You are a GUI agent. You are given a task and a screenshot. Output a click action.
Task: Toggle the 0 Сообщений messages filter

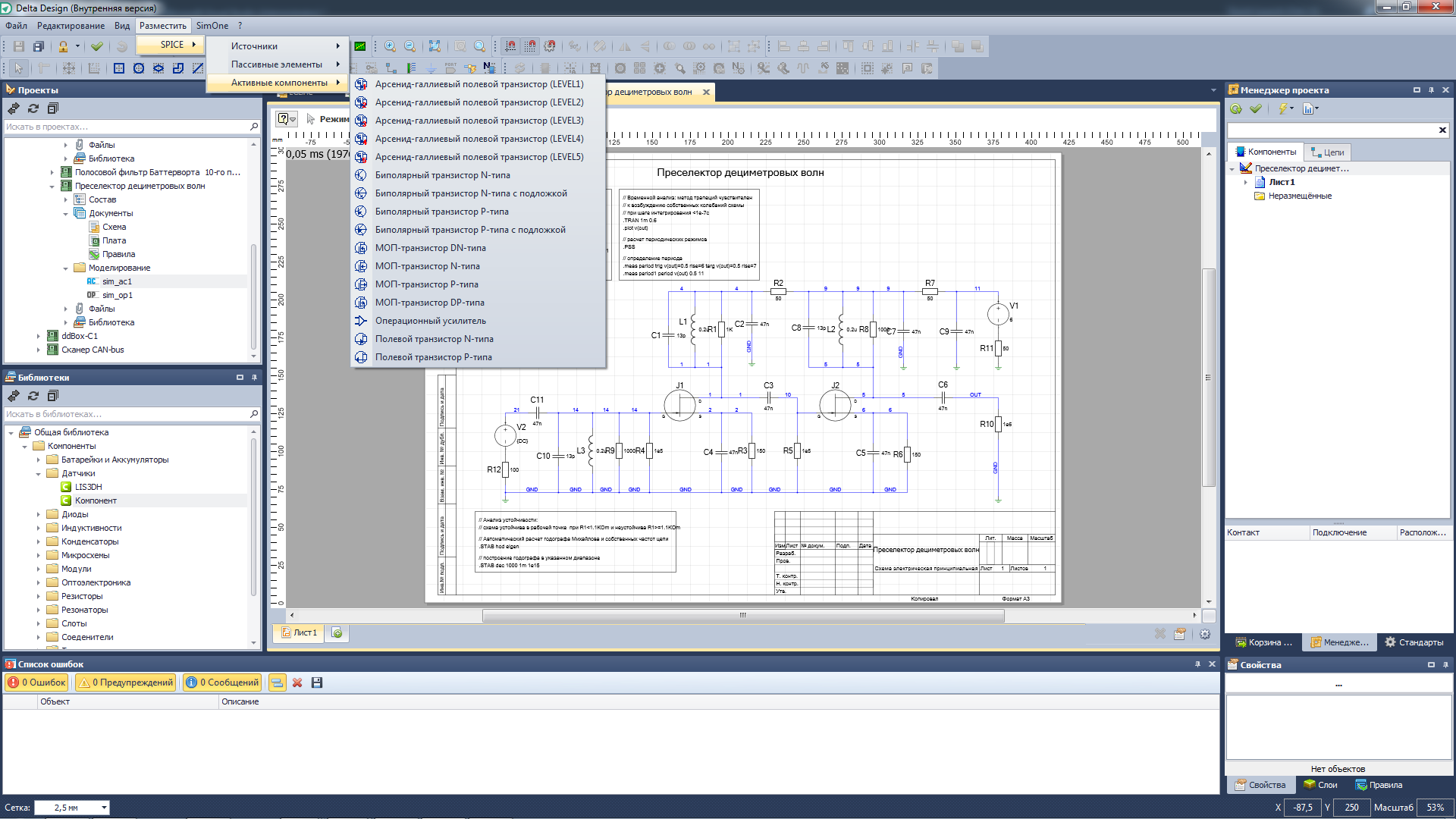[223, 682]
